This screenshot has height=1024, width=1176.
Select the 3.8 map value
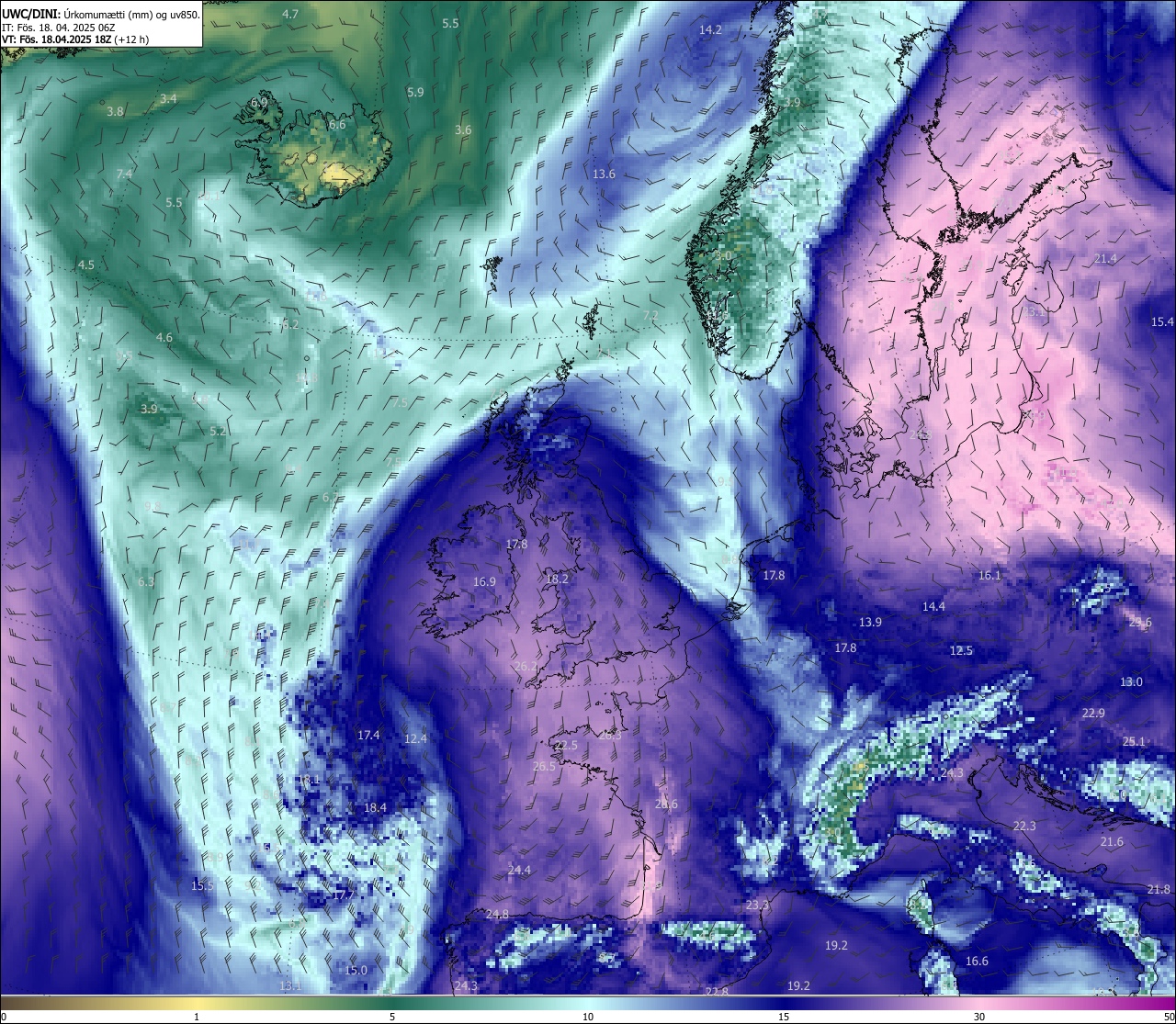click(x=115, y=111)
